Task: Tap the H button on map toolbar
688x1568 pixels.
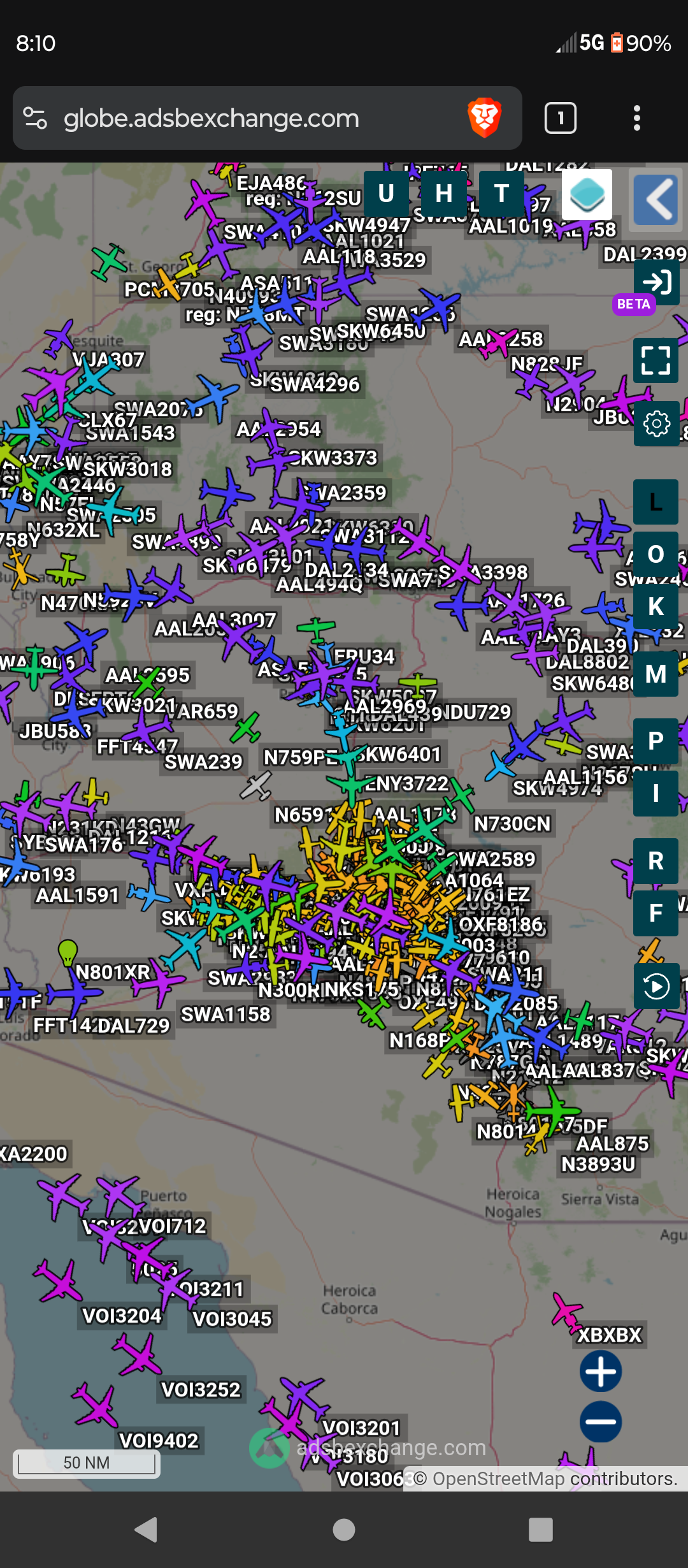Action: click(444, 194)
